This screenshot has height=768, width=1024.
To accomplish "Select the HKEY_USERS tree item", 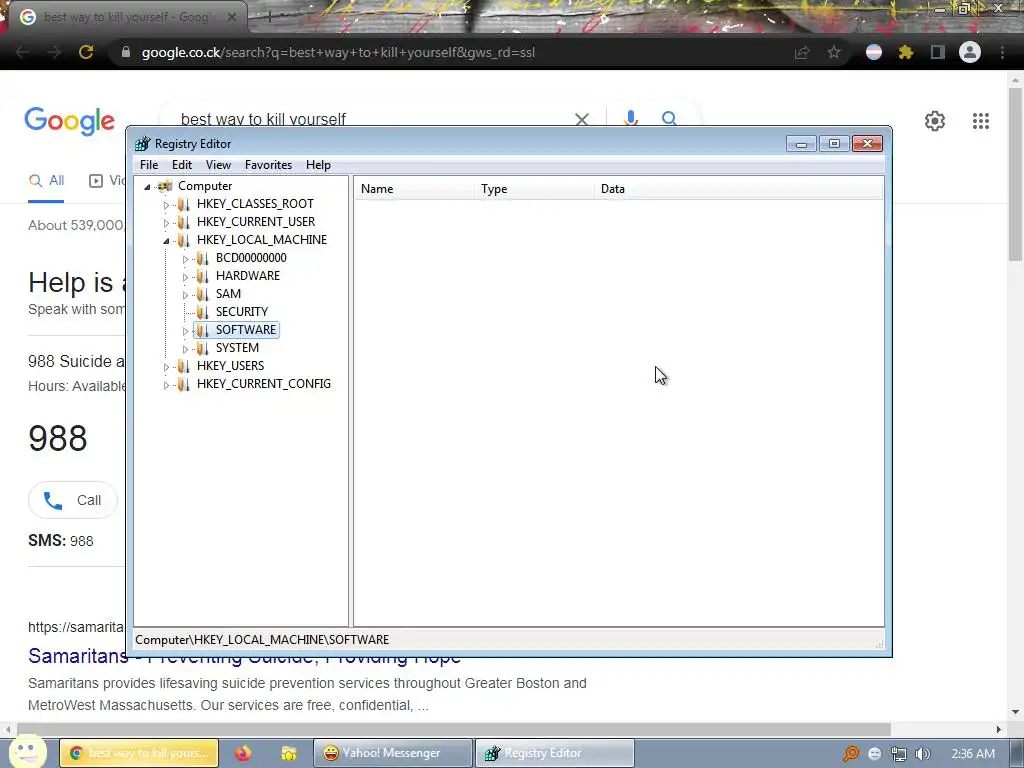I will pos(230,366).
